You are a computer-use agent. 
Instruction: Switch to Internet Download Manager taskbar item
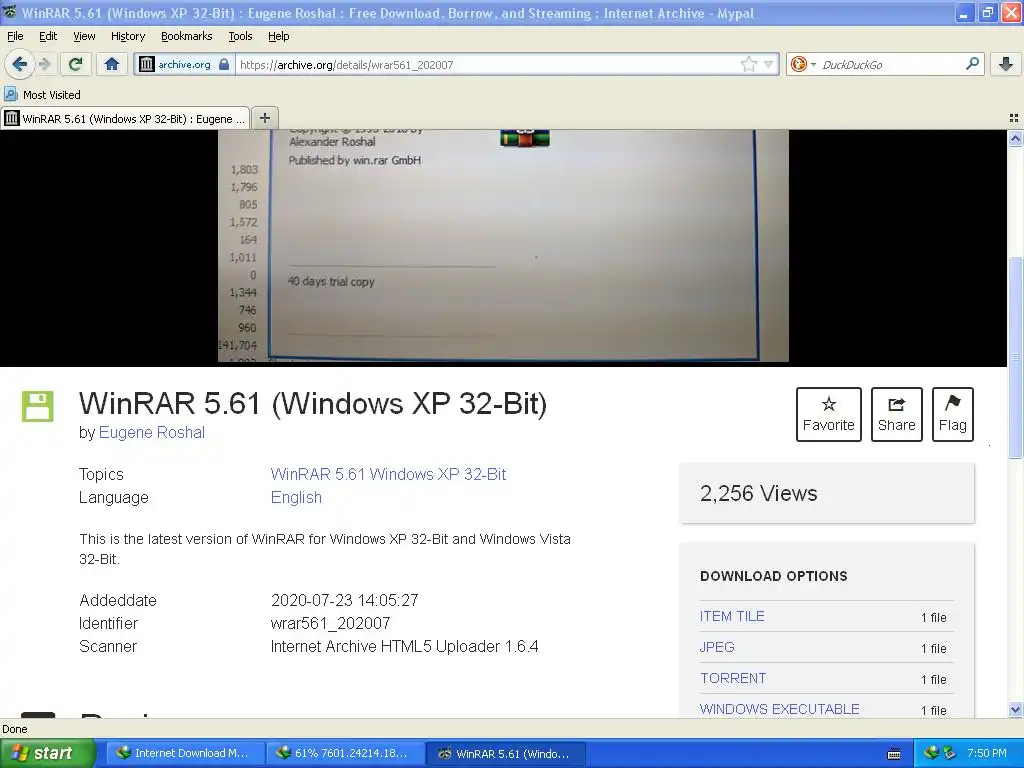pos(185,753)
